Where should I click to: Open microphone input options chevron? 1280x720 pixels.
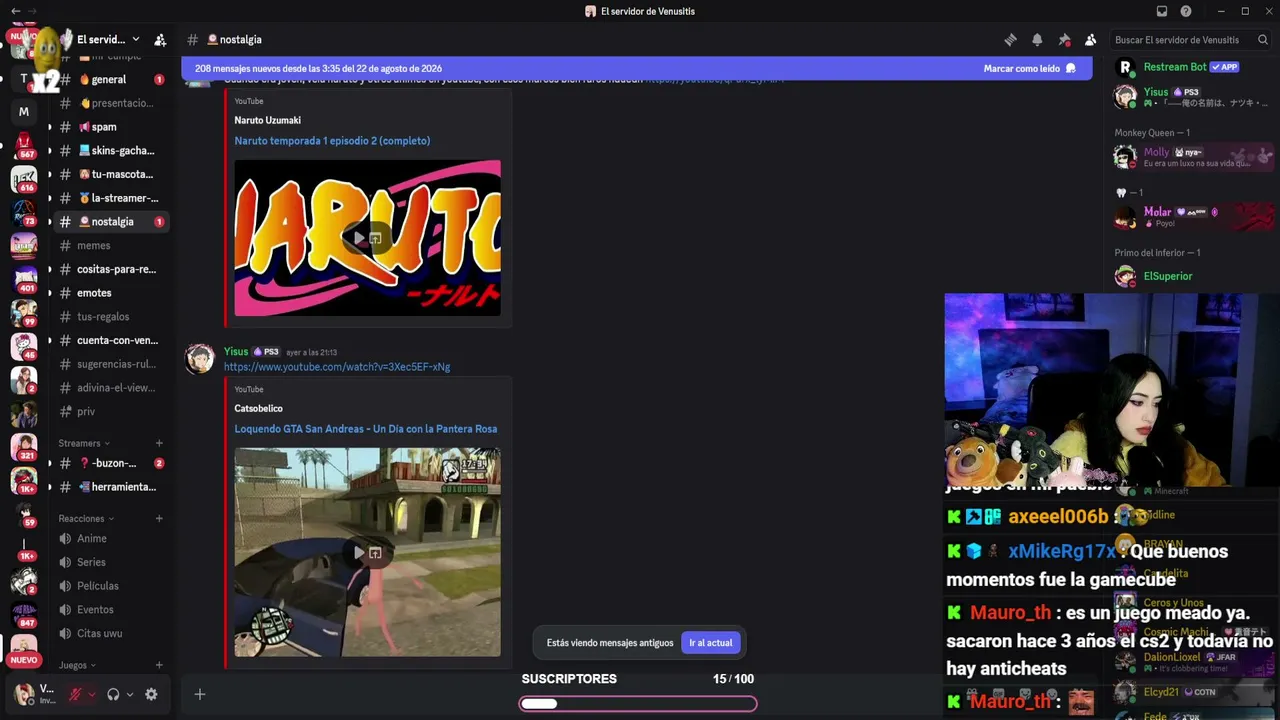click(x=92, y=695)
